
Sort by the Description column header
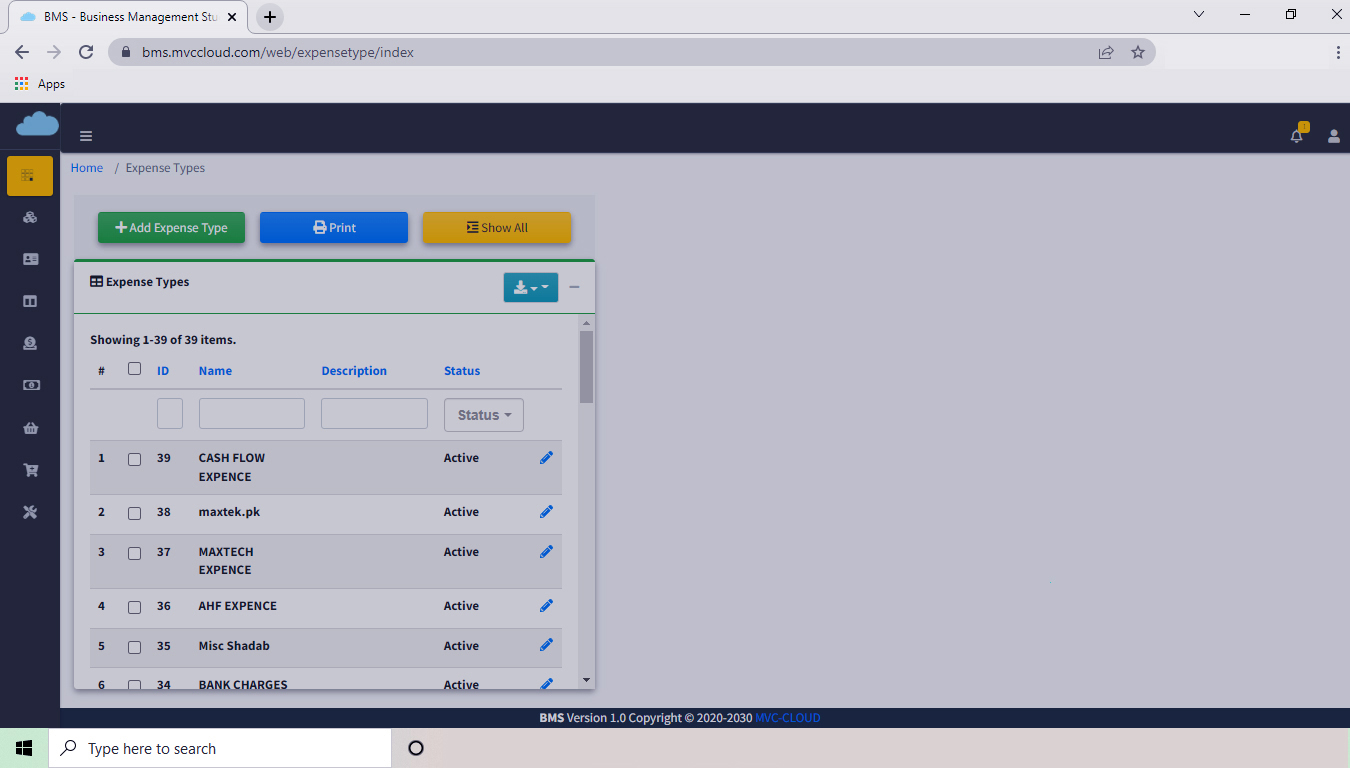pyautogui.click(x=354, y=371)
